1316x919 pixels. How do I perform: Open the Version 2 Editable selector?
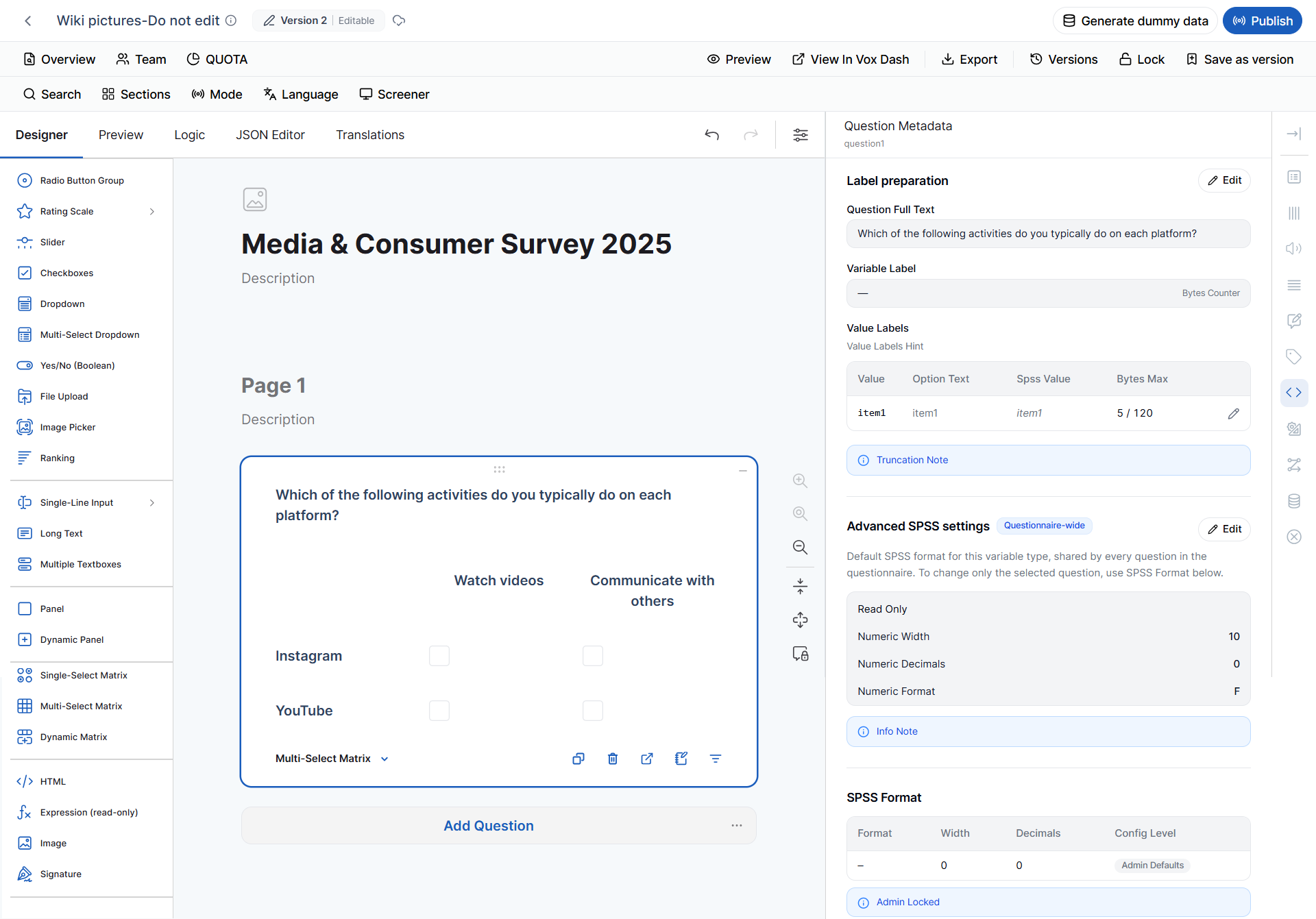click(319, 21)
